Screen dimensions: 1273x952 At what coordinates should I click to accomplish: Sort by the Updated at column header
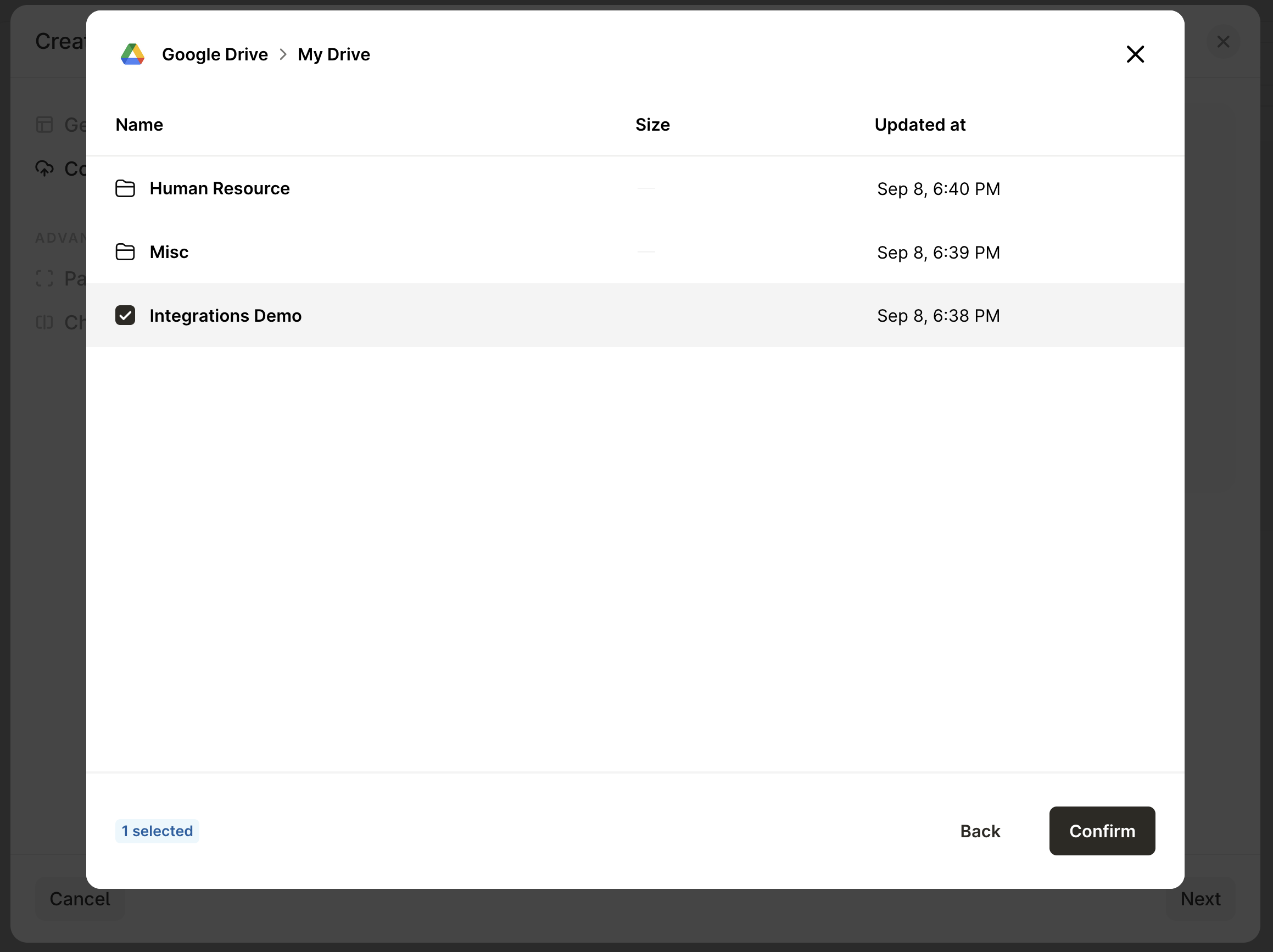coord(920,125)
